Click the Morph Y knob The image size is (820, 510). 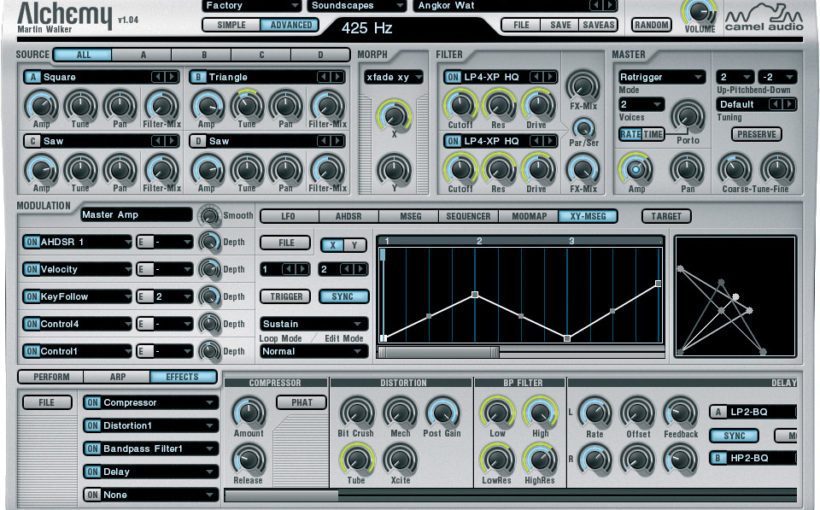[x=394, y=169]
